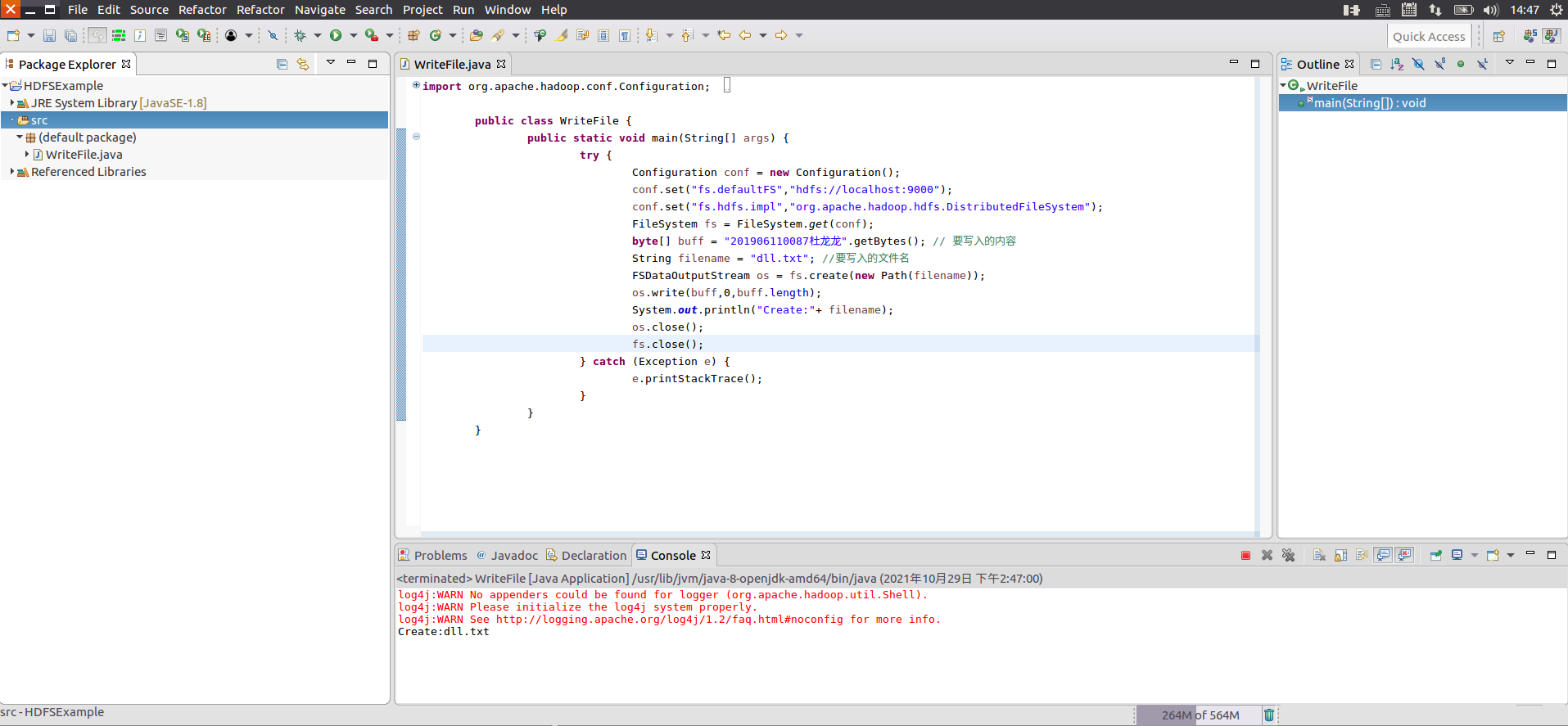Click the Open Perspective icon

point(1498,36)
